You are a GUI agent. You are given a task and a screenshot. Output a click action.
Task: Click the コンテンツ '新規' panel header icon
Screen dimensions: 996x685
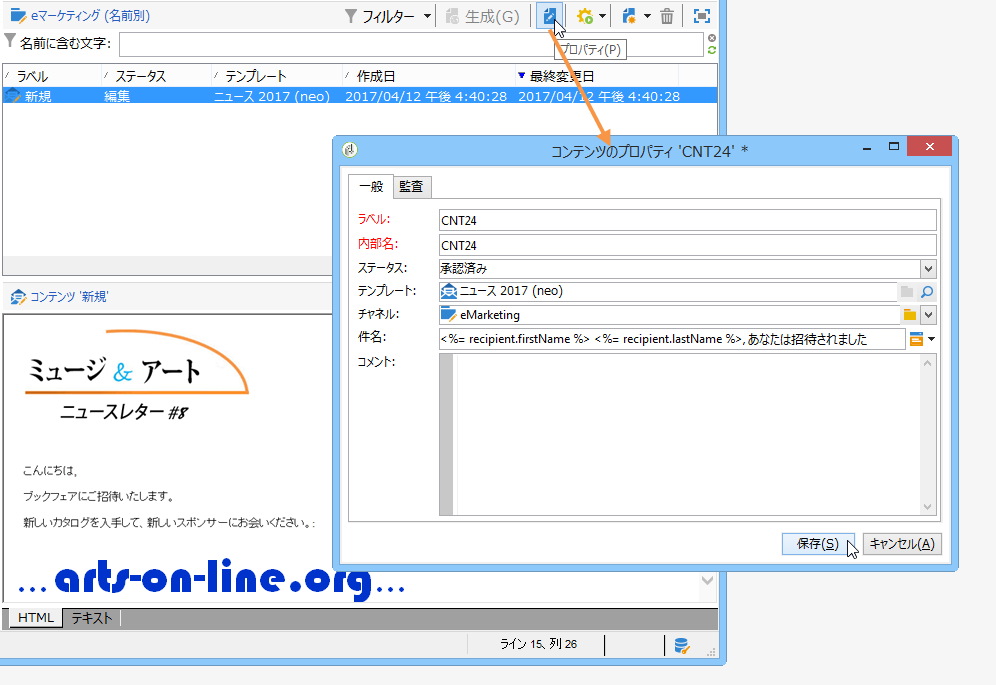(x=18, y=297)
